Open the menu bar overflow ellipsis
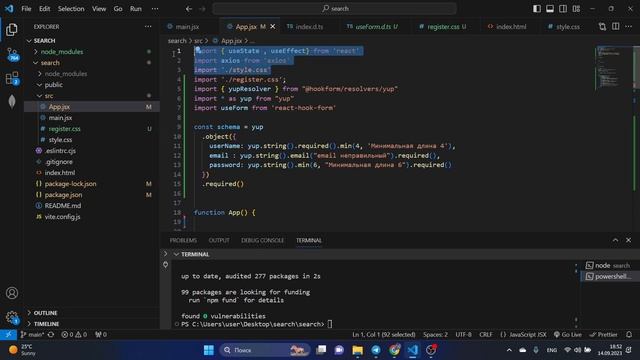 pos(155,9)
